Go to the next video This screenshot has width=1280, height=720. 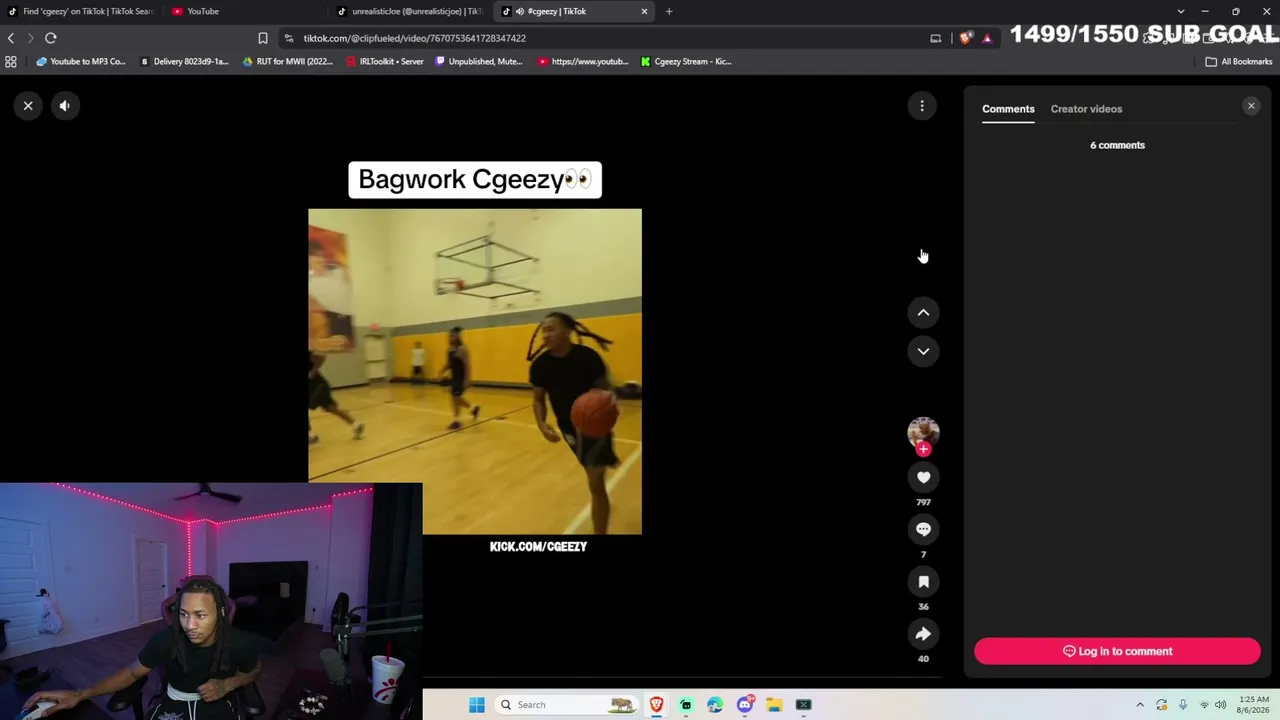tap(923, 351)
